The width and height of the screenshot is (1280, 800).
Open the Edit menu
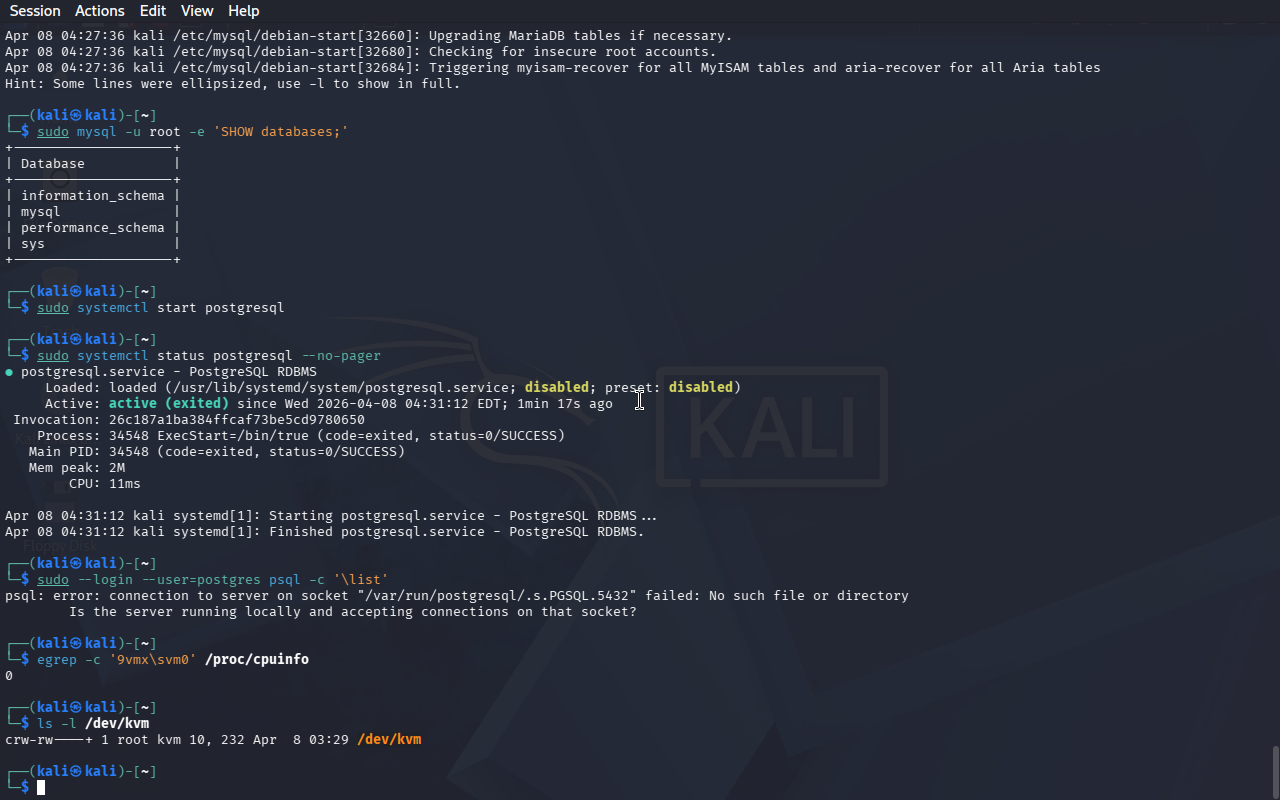point(153,11)
